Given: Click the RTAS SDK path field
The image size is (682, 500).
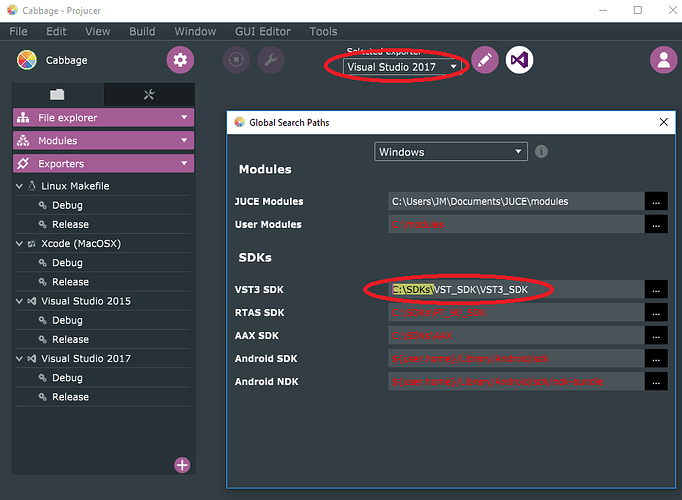Looking at the screenshot, I should (x=516, y=313).
